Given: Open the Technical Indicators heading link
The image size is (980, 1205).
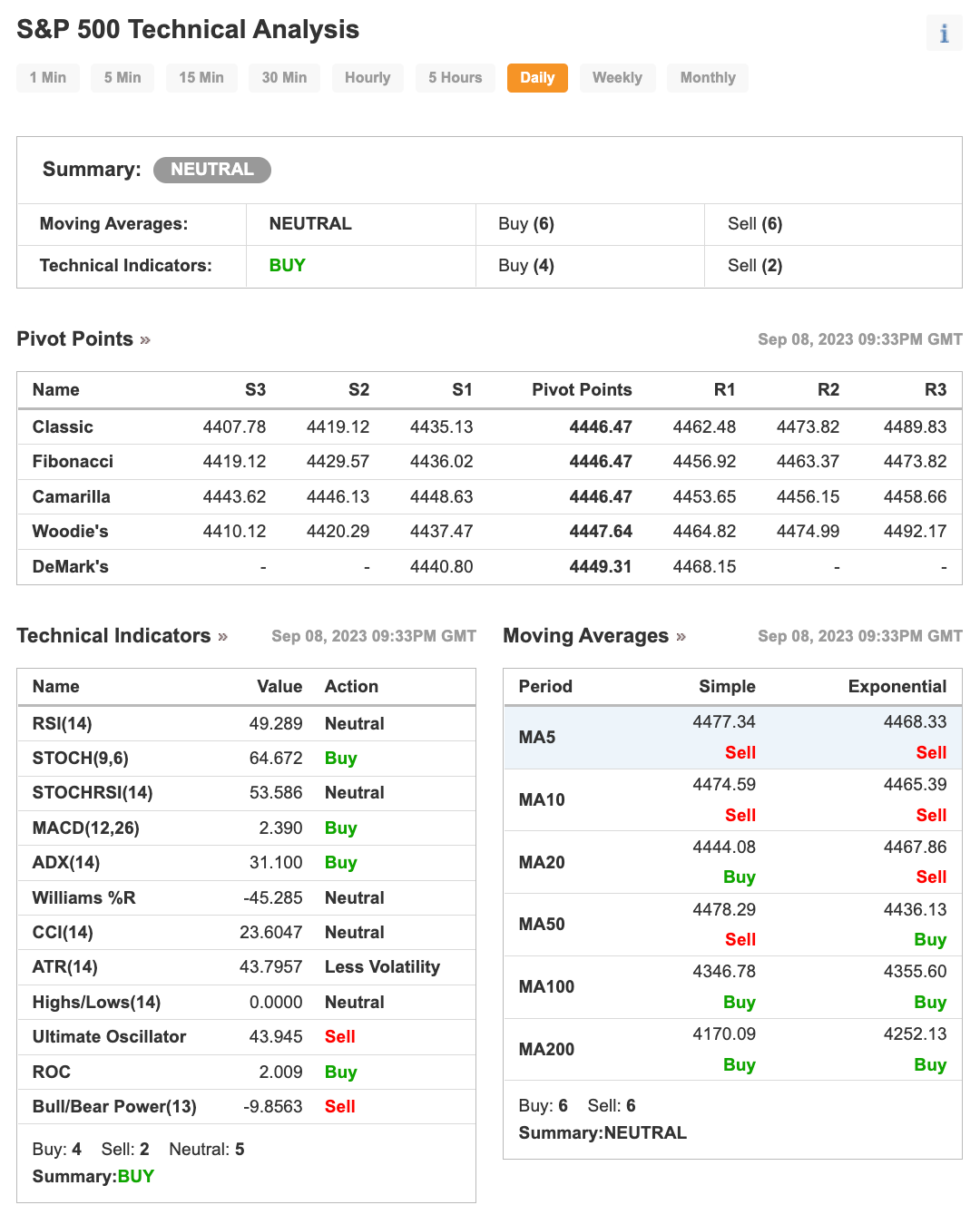Looking at the screenshot, I should click(122, 636).
